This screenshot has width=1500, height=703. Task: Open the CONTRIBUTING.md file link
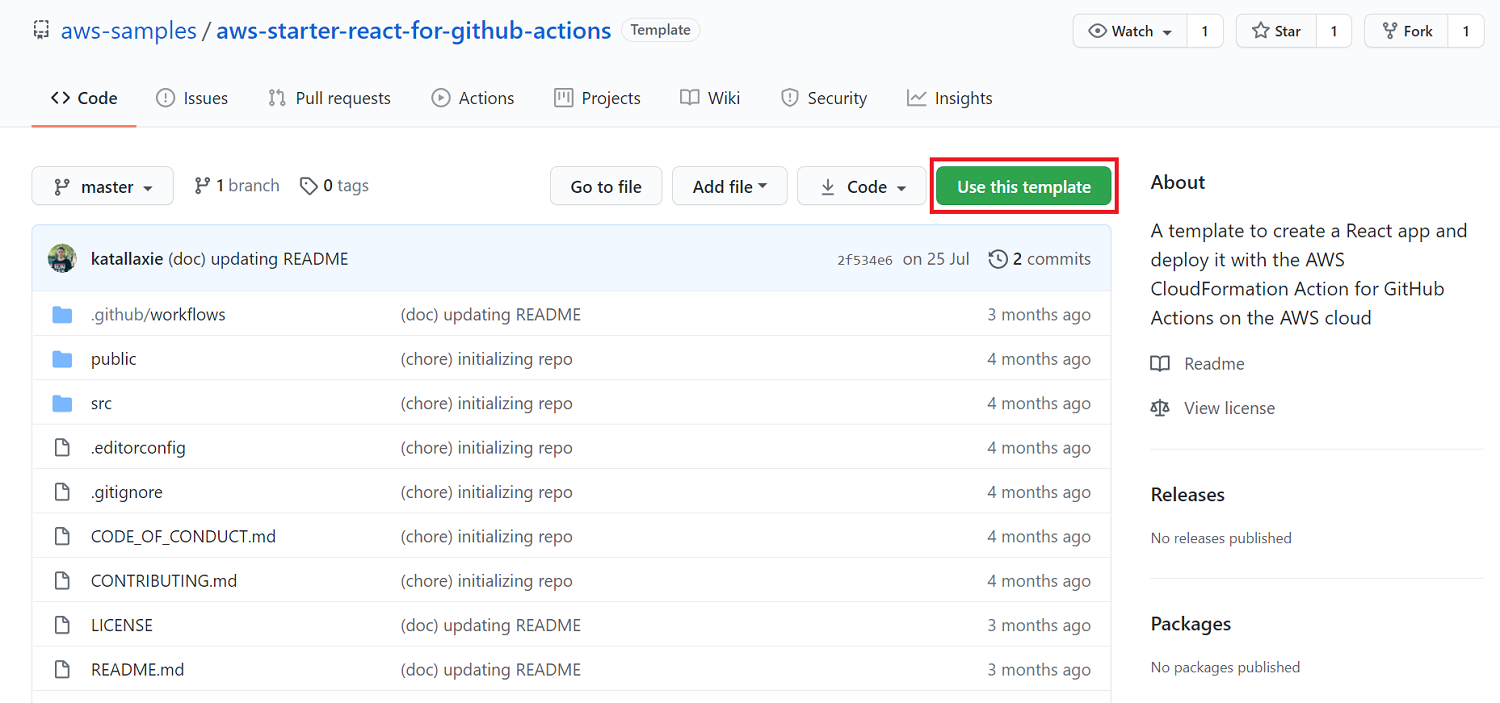click(x=164, y=580)
